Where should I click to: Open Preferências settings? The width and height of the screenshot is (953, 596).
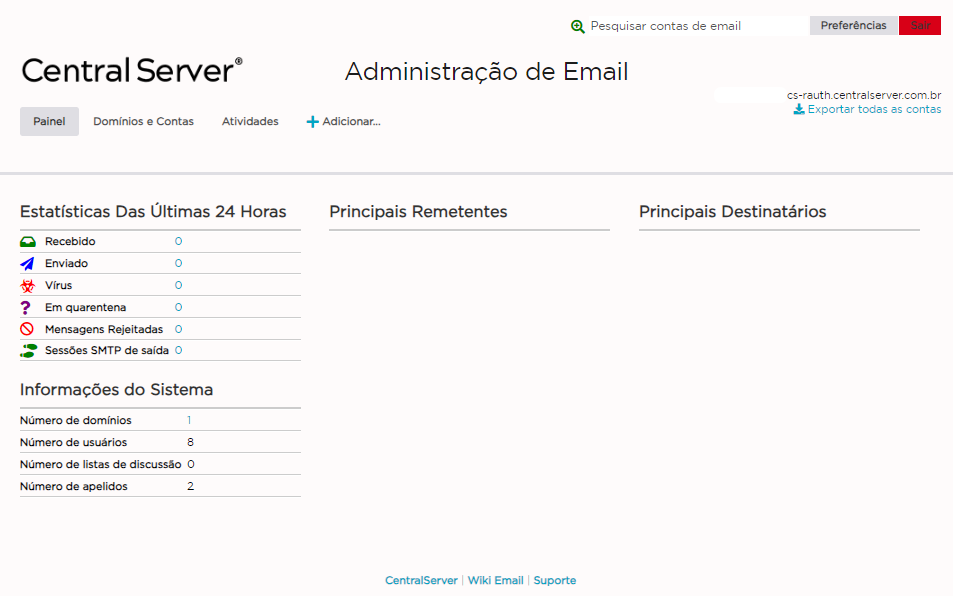[853, 26]
